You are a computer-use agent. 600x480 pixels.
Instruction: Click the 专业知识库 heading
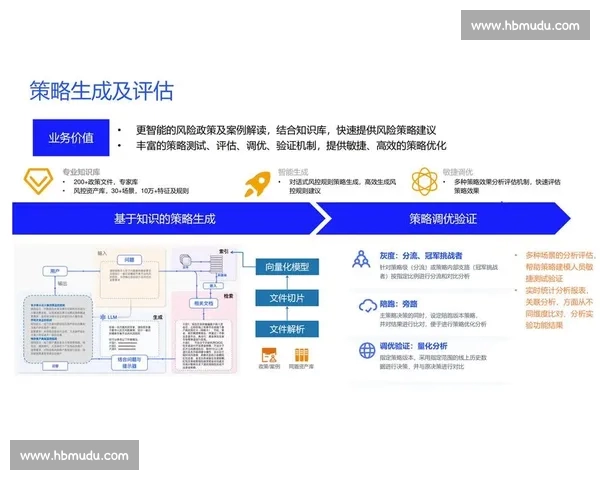[82, 172]
